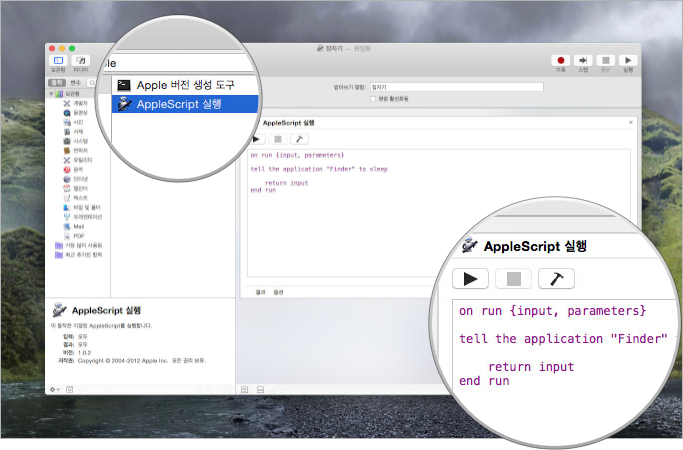Viewport: 683px width, 450px height.
Task: Click the 받아쓰기 명령 text field containing 잠자기
Action: (x=456, y=87)
